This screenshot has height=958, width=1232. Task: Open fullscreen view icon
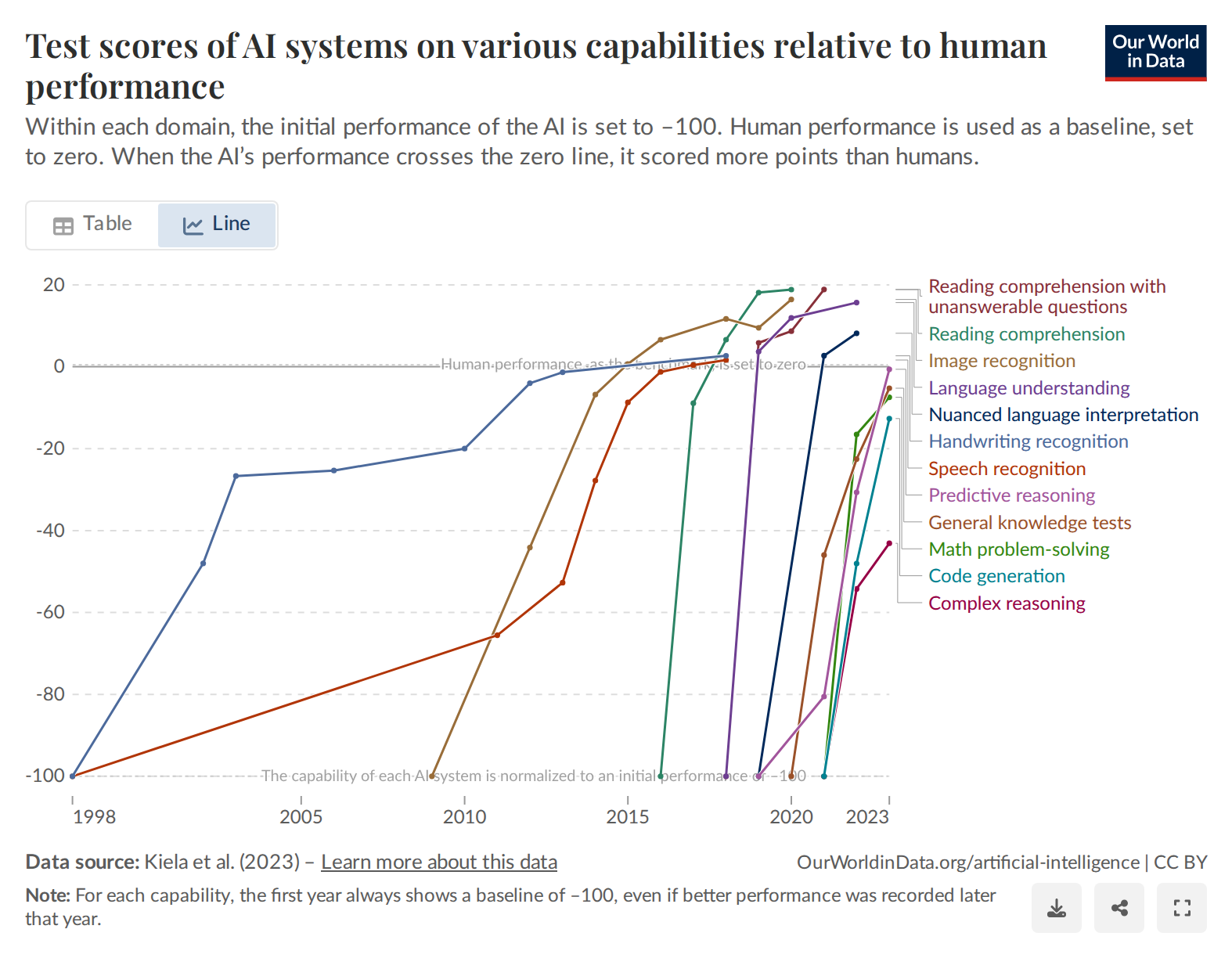pos(1182,908)
